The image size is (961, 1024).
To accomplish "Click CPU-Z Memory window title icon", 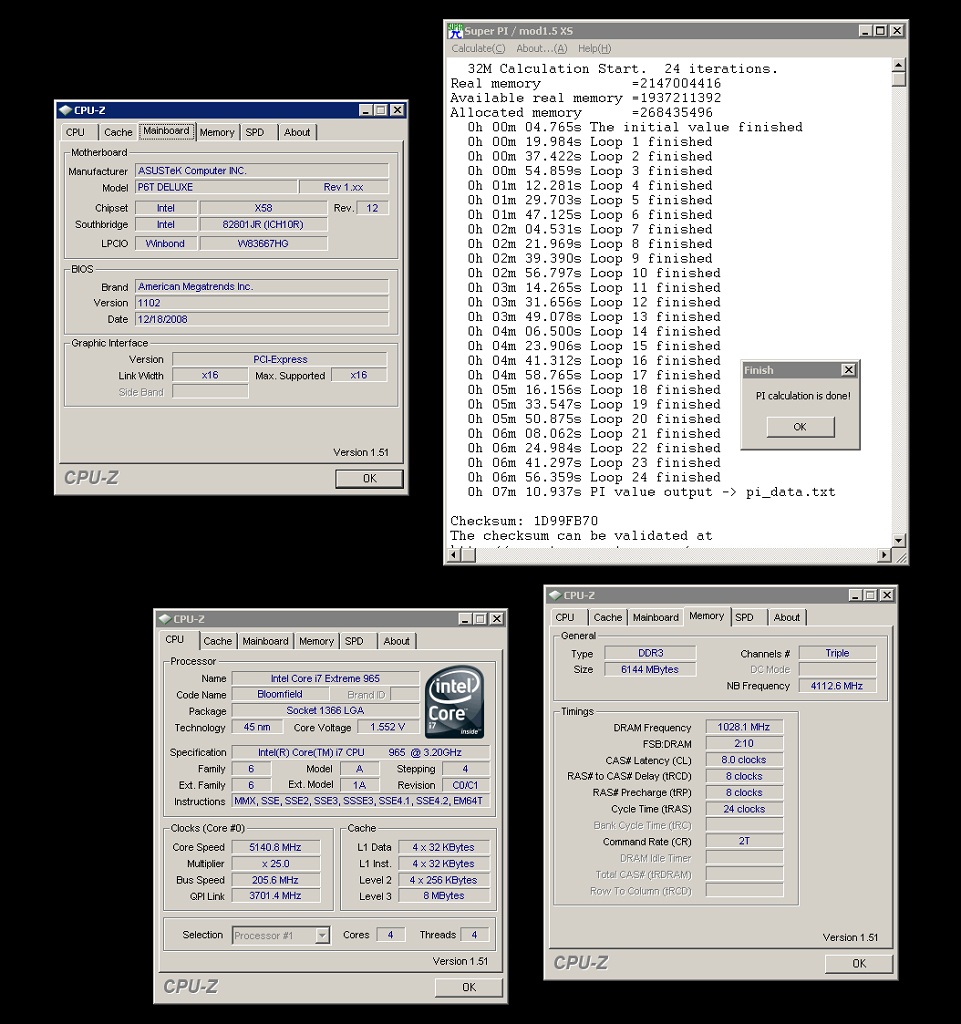I will [x=555, y=595].
